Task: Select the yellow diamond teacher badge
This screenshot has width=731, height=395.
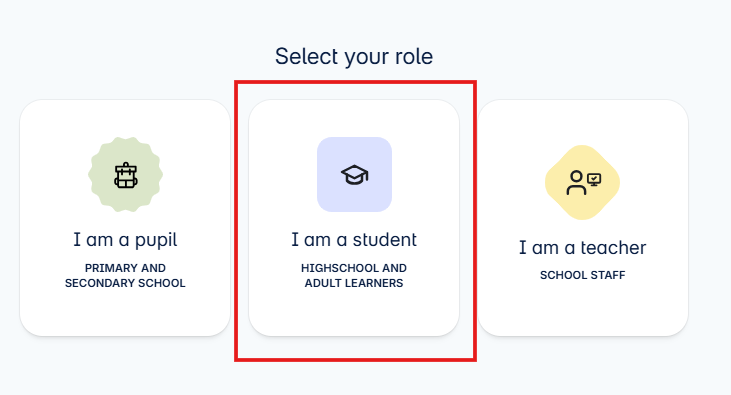Action: (x=583, y=182)
